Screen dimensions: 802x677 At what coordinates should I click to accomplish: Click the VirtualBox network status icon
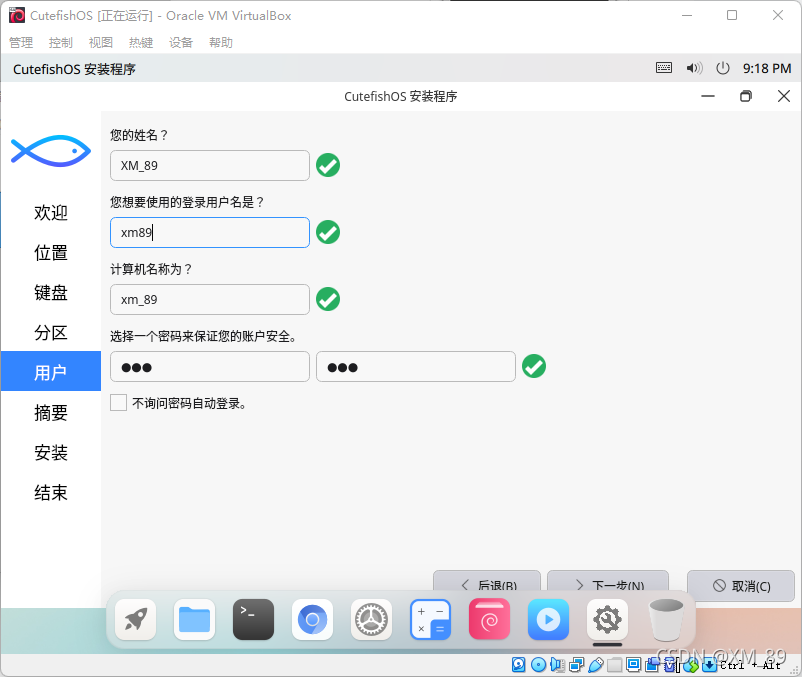pyautogui.click(x=576, y=665)
